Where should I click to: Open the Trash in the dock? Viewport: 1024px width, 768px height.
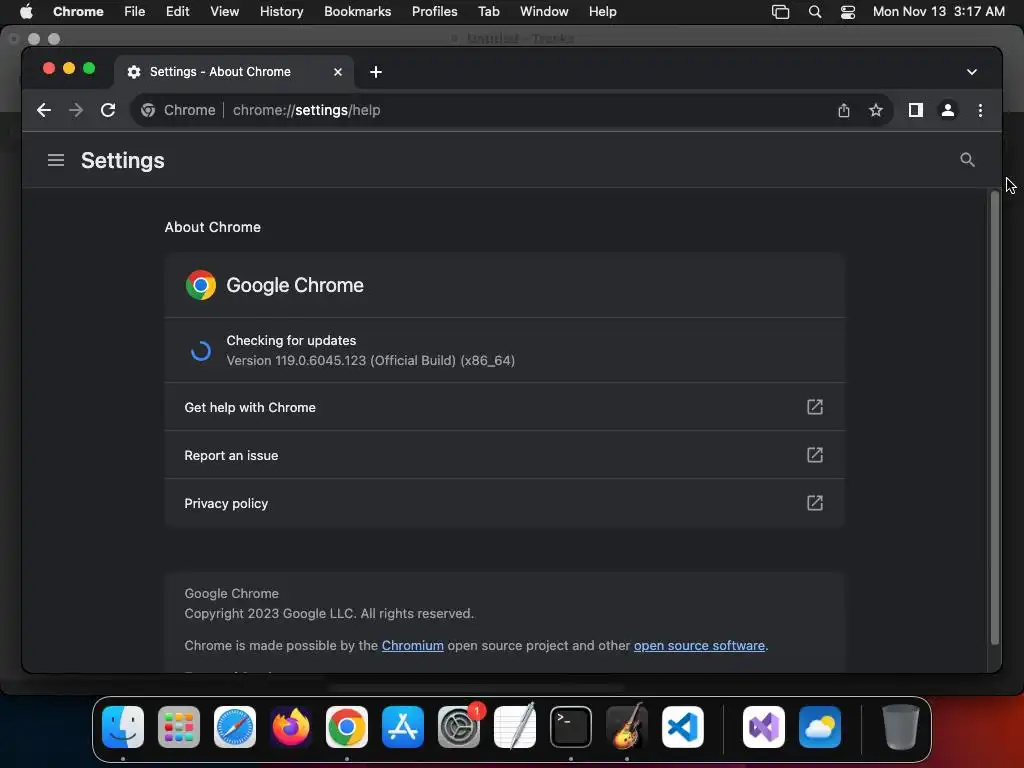901,727
